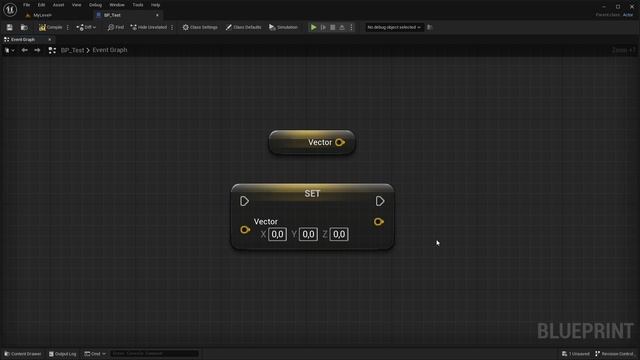
Task: Click the Stop play button
Action: pyautogui.click(x=333, y=27)
